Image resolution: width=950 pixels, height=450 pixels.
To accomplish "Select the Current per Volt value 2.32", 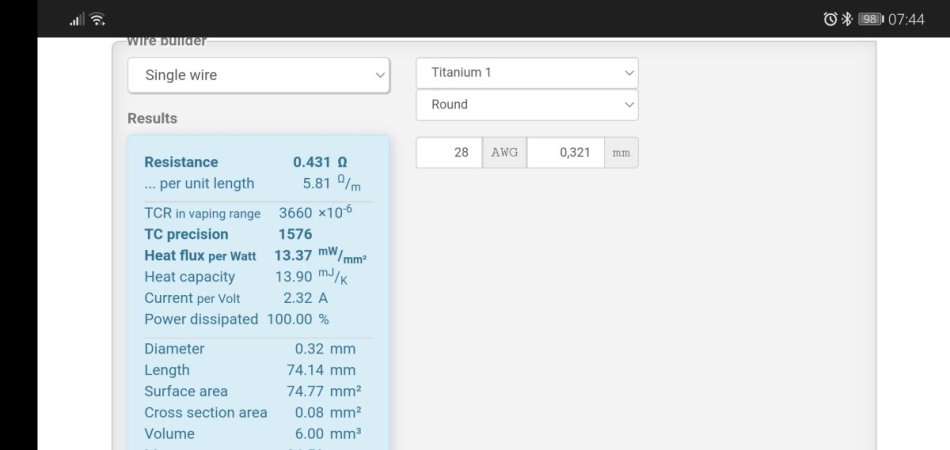I will [297, 298].
